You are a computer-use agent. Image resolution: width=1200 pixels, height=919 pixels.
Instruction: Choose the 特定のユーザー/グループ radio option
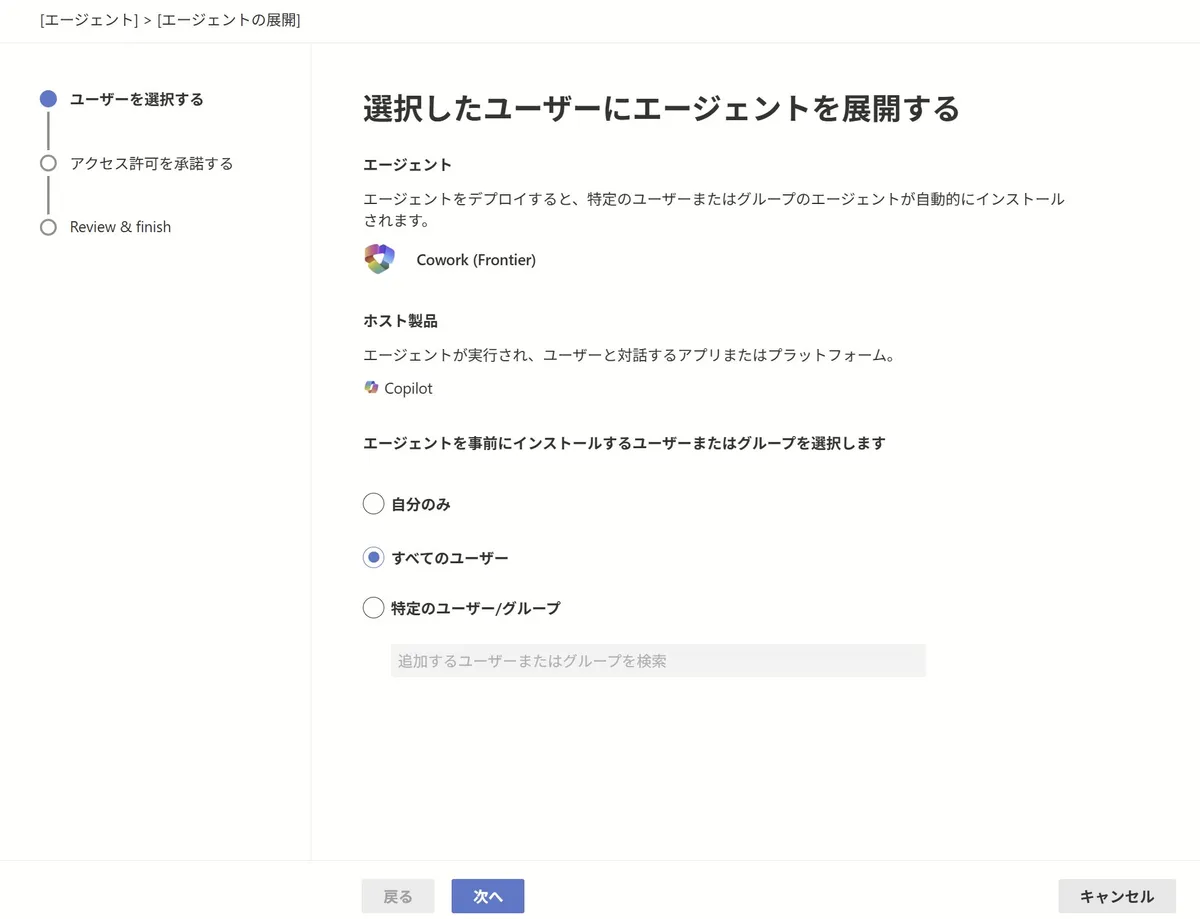(373, 608)
